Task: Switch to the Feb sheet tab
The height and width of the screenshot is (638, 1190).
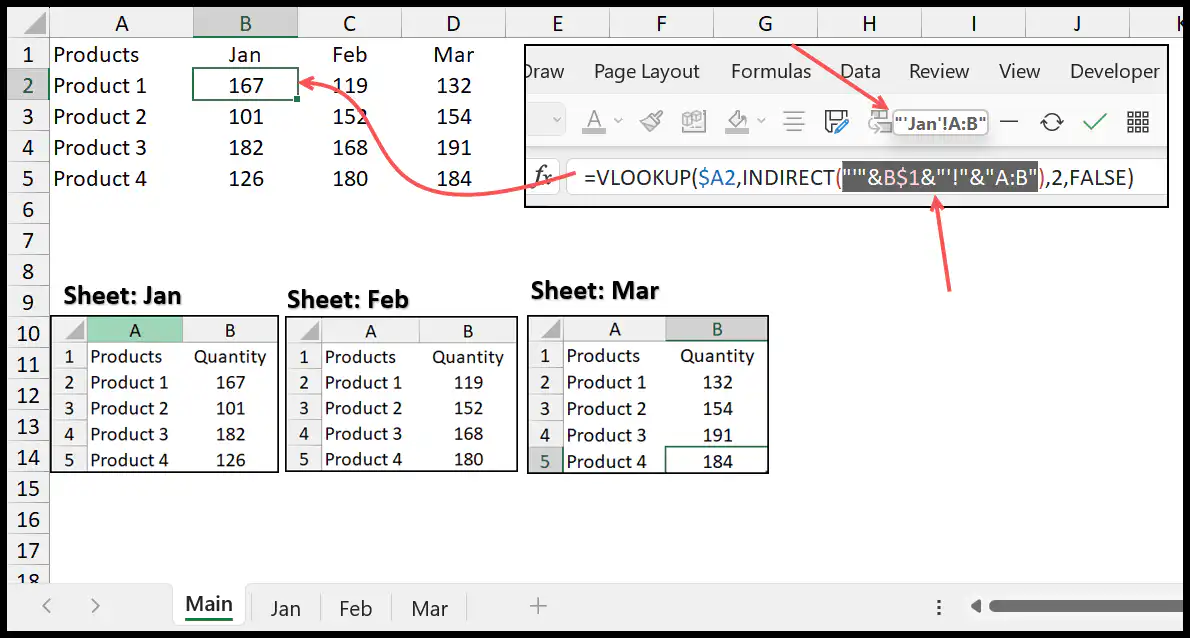Action: tap(355, 608)
